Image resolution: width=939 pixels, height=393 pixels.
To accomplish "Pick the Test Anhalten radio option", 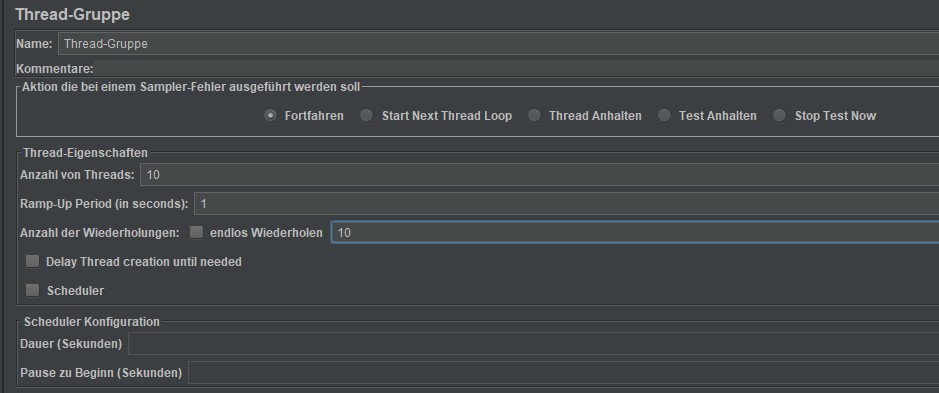I will tap(664, 116).
